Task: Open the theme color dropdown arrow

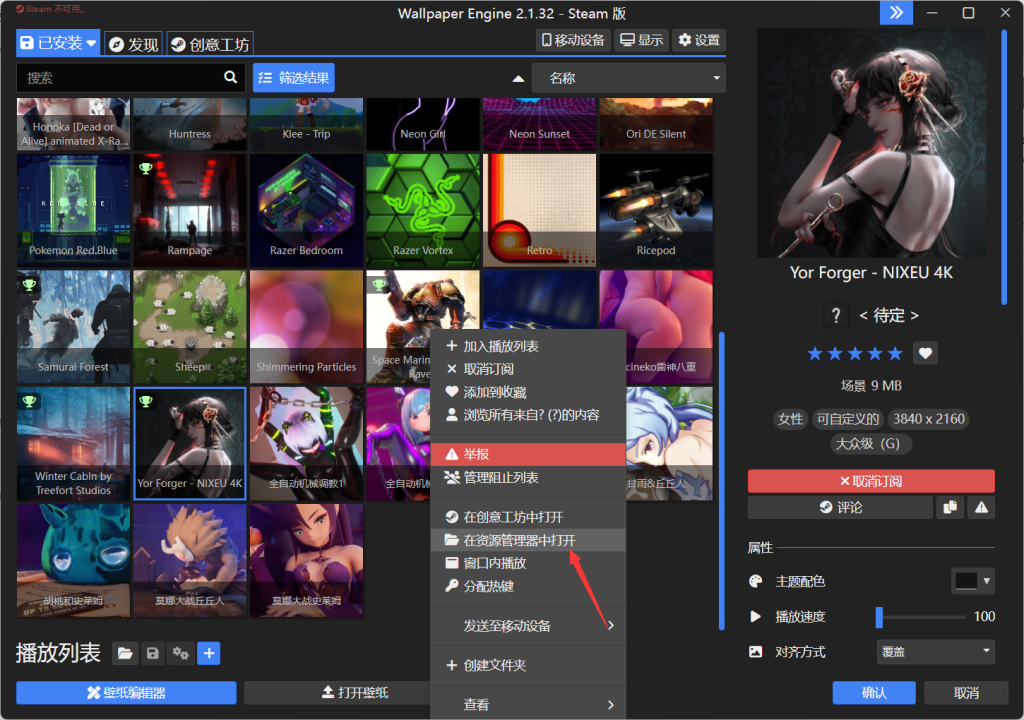Action: 986,581
